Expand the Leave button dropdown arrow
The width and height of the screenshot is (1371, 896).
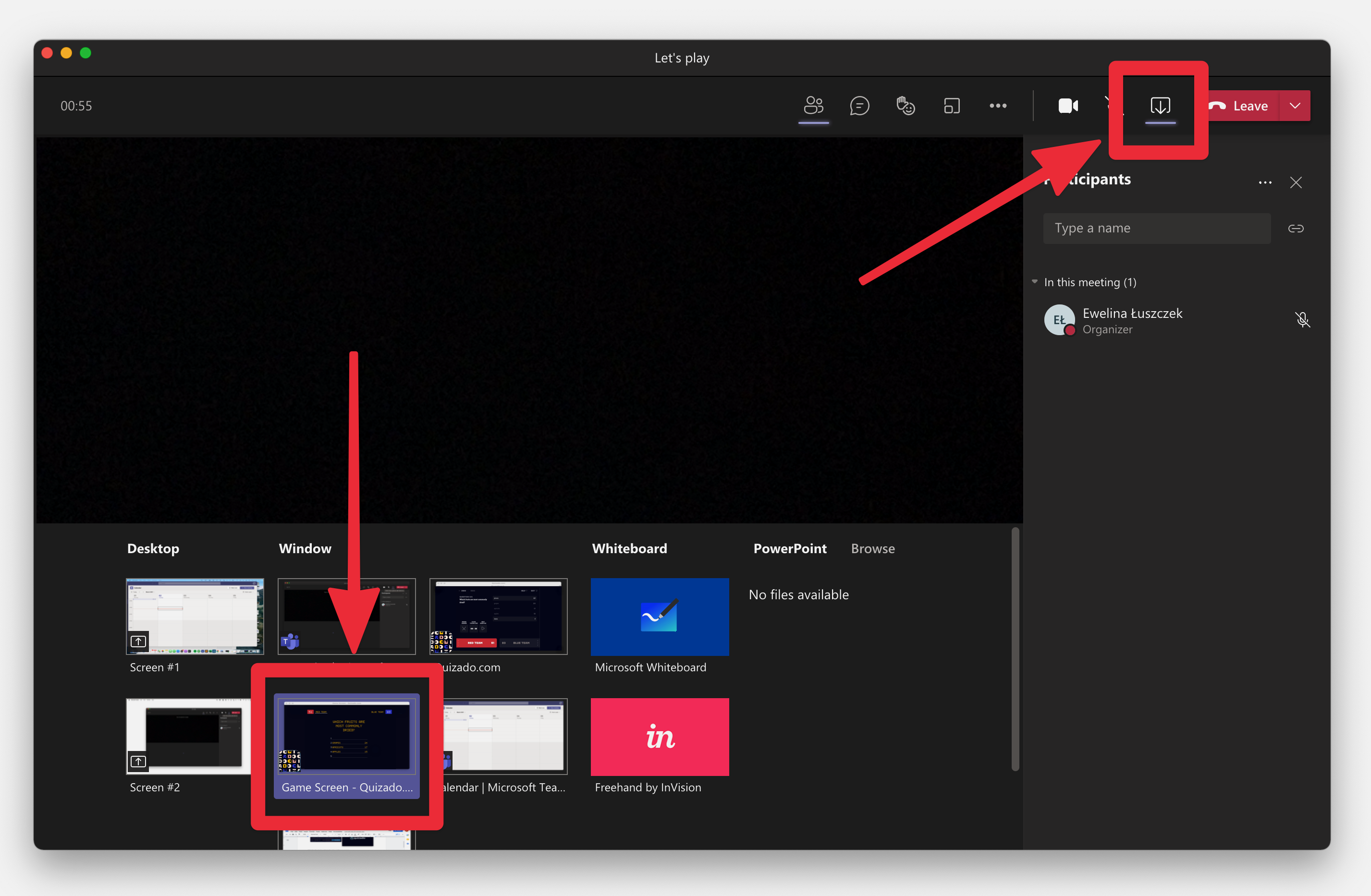[x=1295, y=106]
